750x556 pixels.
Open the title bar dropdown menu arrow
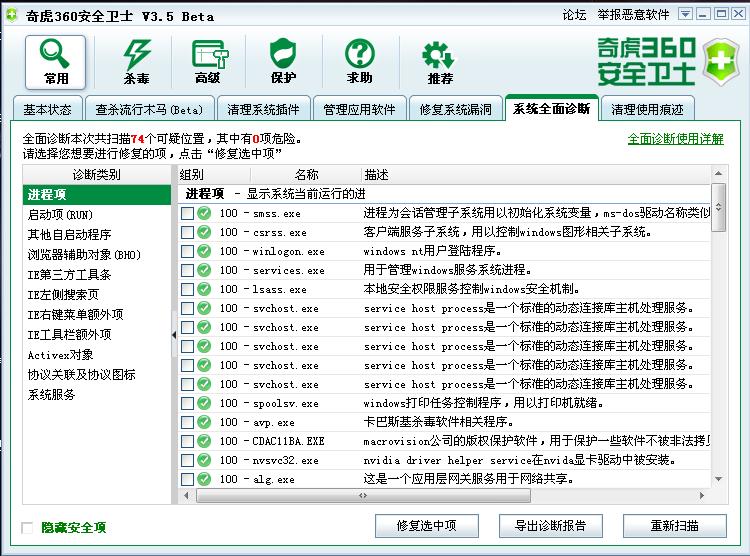685,14
